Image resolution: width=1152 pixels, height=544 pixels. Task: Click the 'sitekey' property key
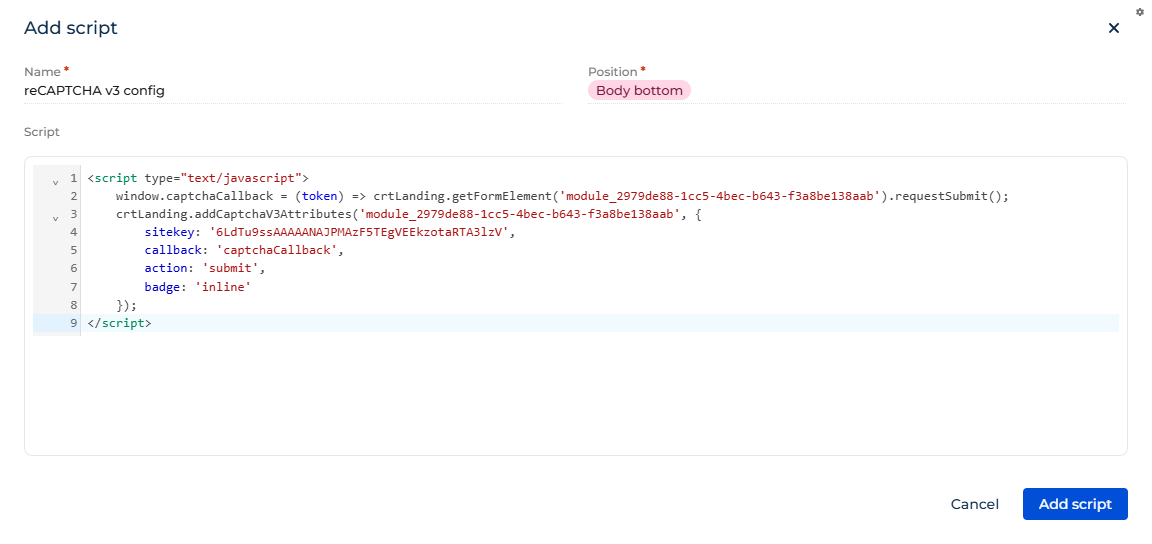coord(170,232)
